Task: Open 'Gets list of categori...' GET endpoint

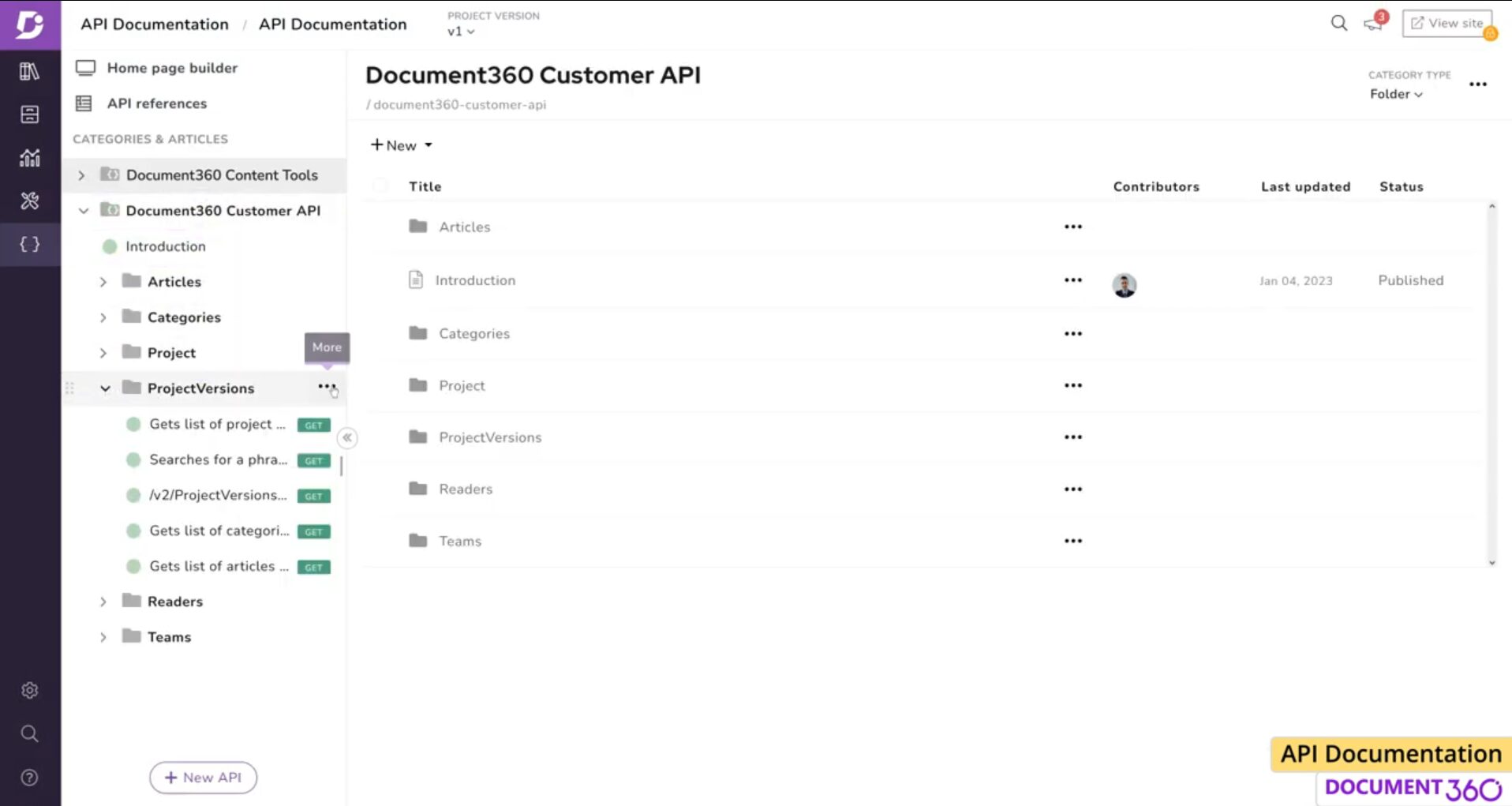Action: [219, 530]
